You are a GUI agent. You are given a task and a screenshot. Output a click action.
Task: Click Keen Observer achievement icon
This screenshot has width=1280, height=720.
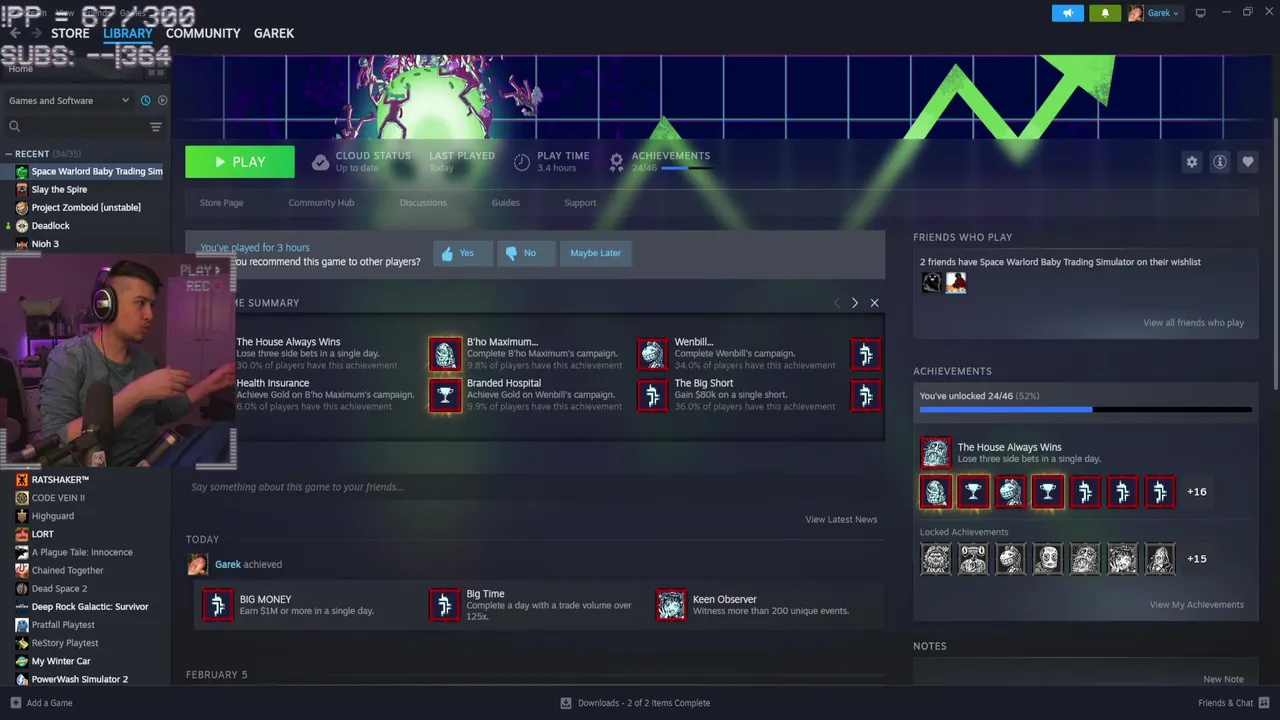[671, 605]
